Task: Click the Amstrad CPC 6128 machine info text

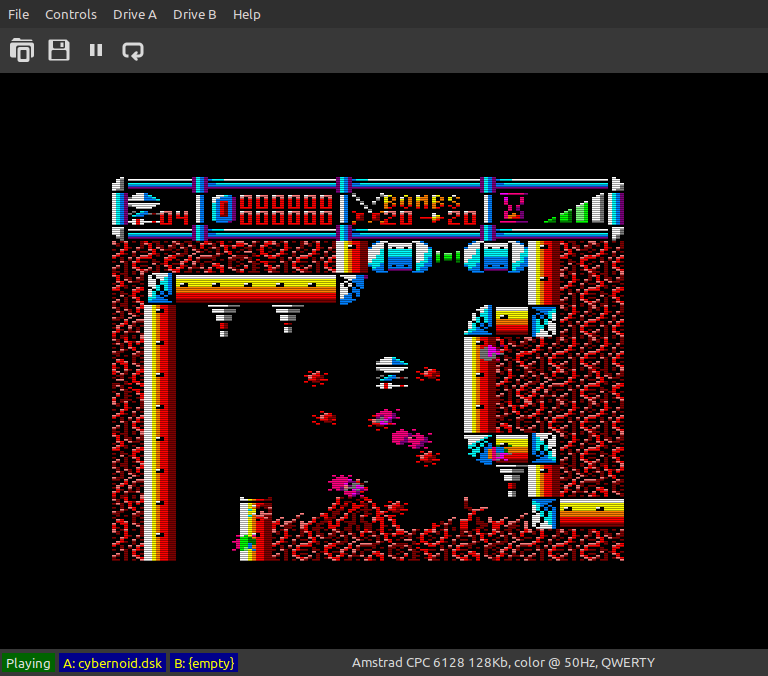Action: point(503,663)
